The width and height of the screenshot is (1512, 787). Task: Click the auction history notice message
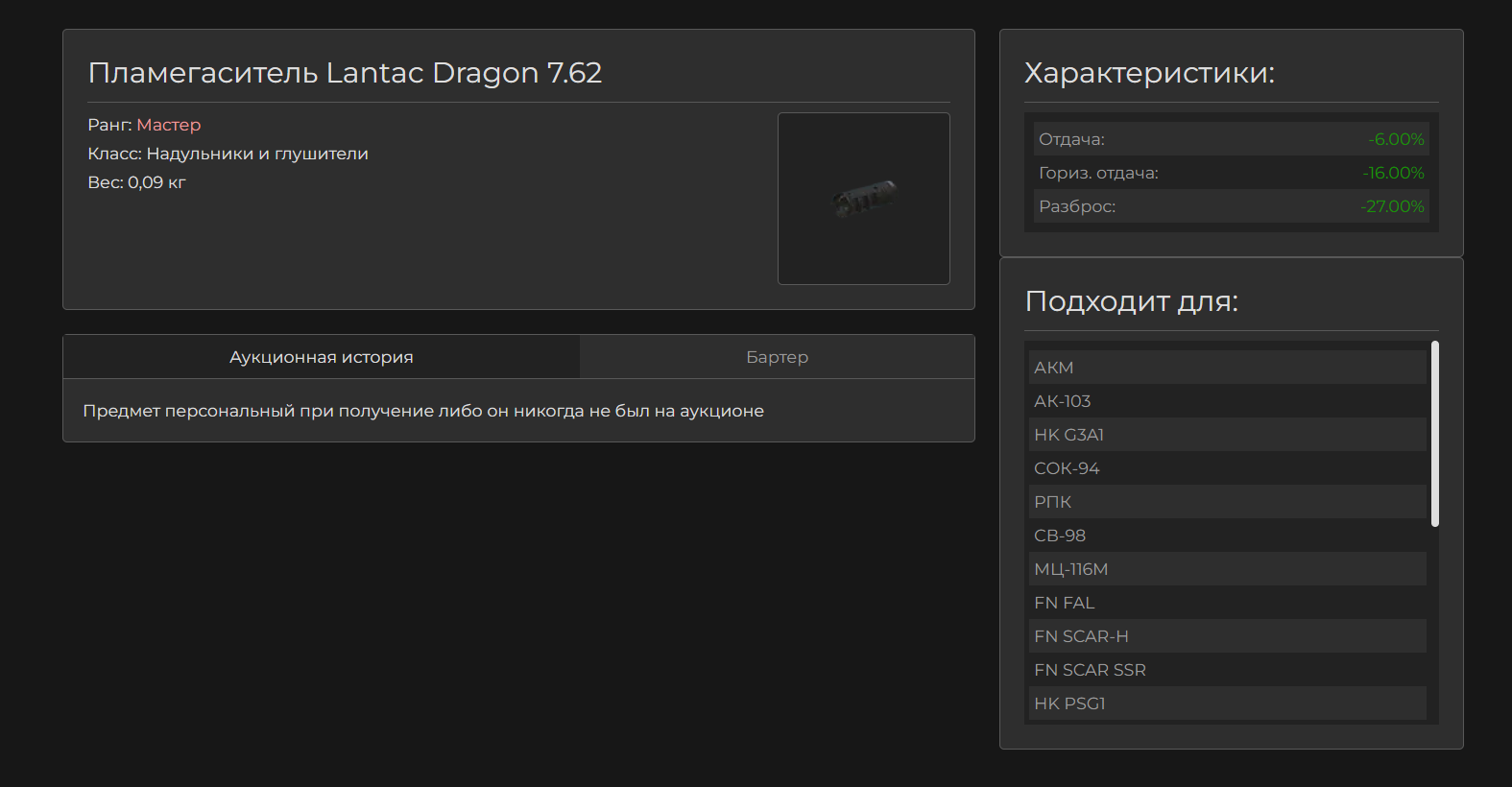pos(423,411)
